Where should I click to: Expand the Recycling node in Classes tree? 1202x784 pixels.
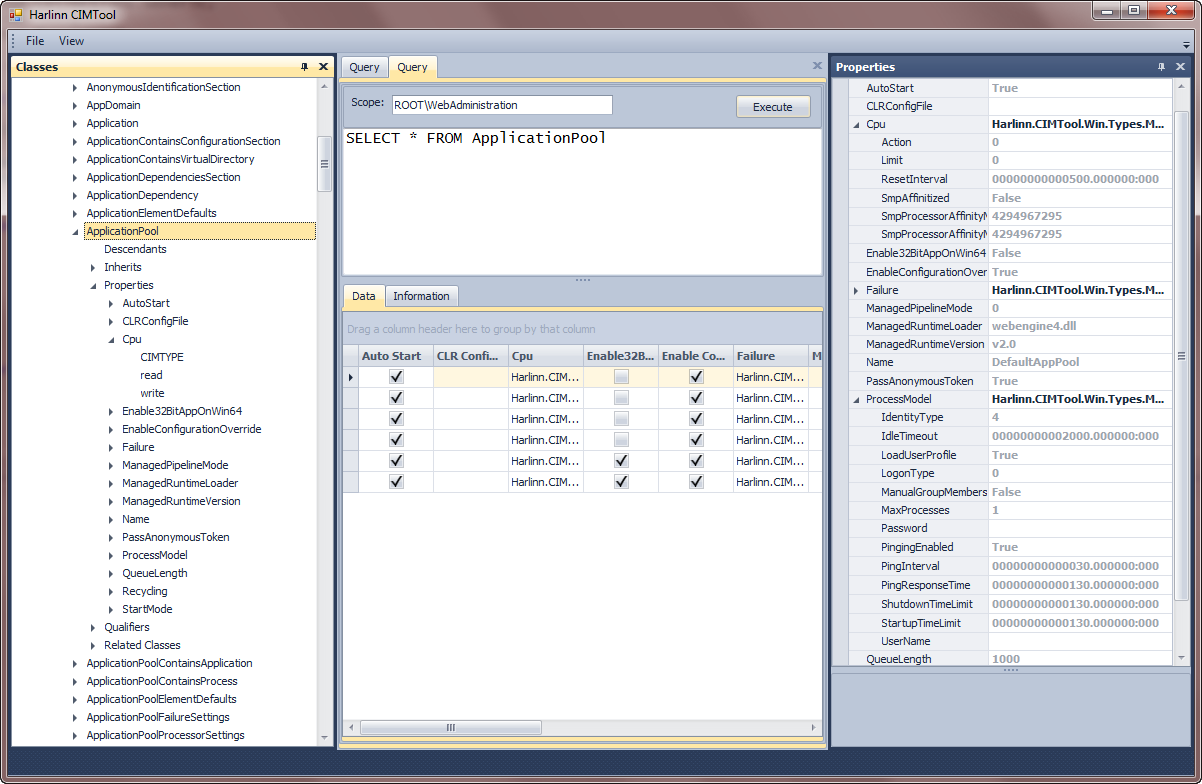[x=111, y=591]
